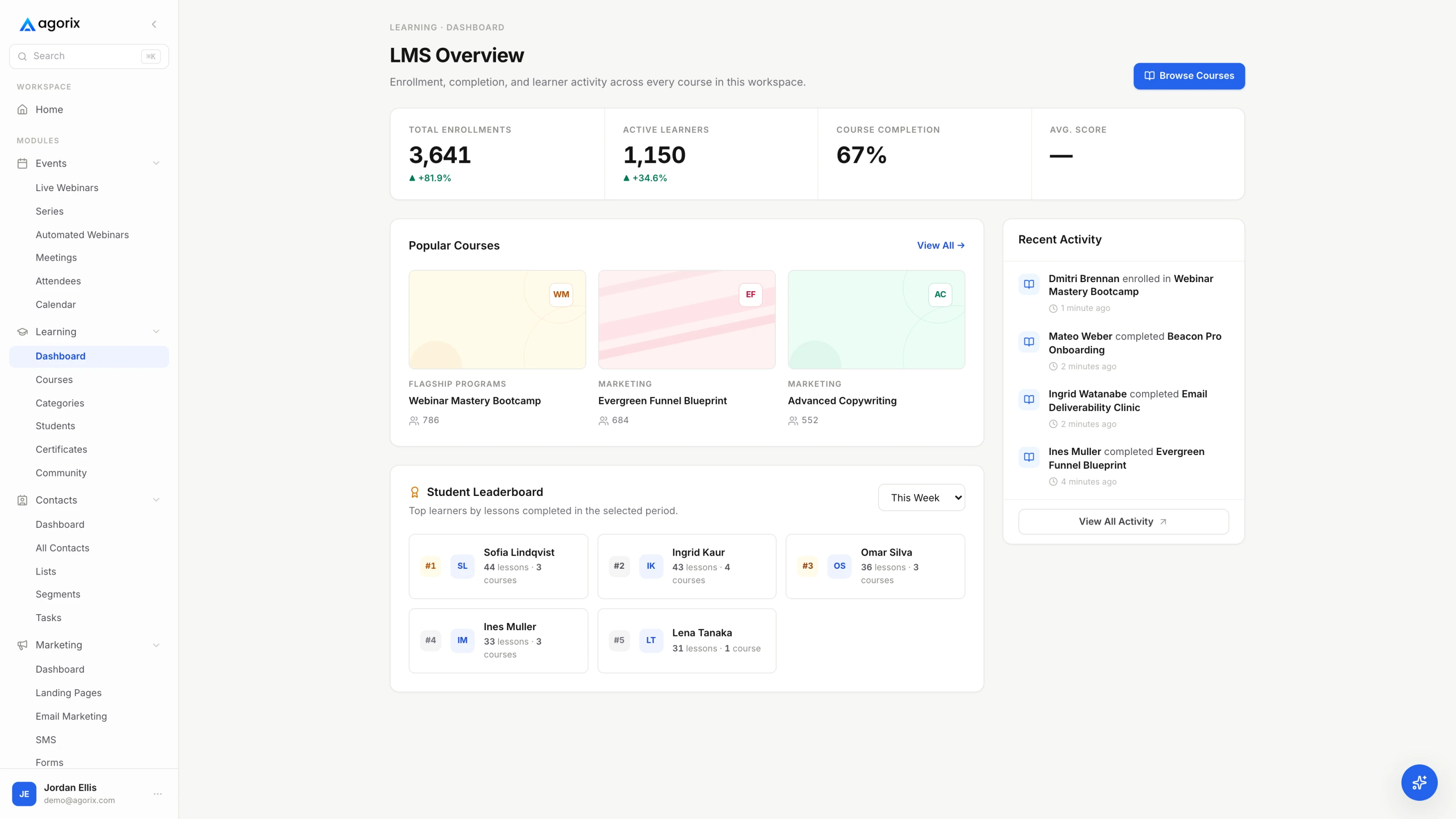
Task: Collapse the Marketing module chevron
Action: [x=156, y=645]
